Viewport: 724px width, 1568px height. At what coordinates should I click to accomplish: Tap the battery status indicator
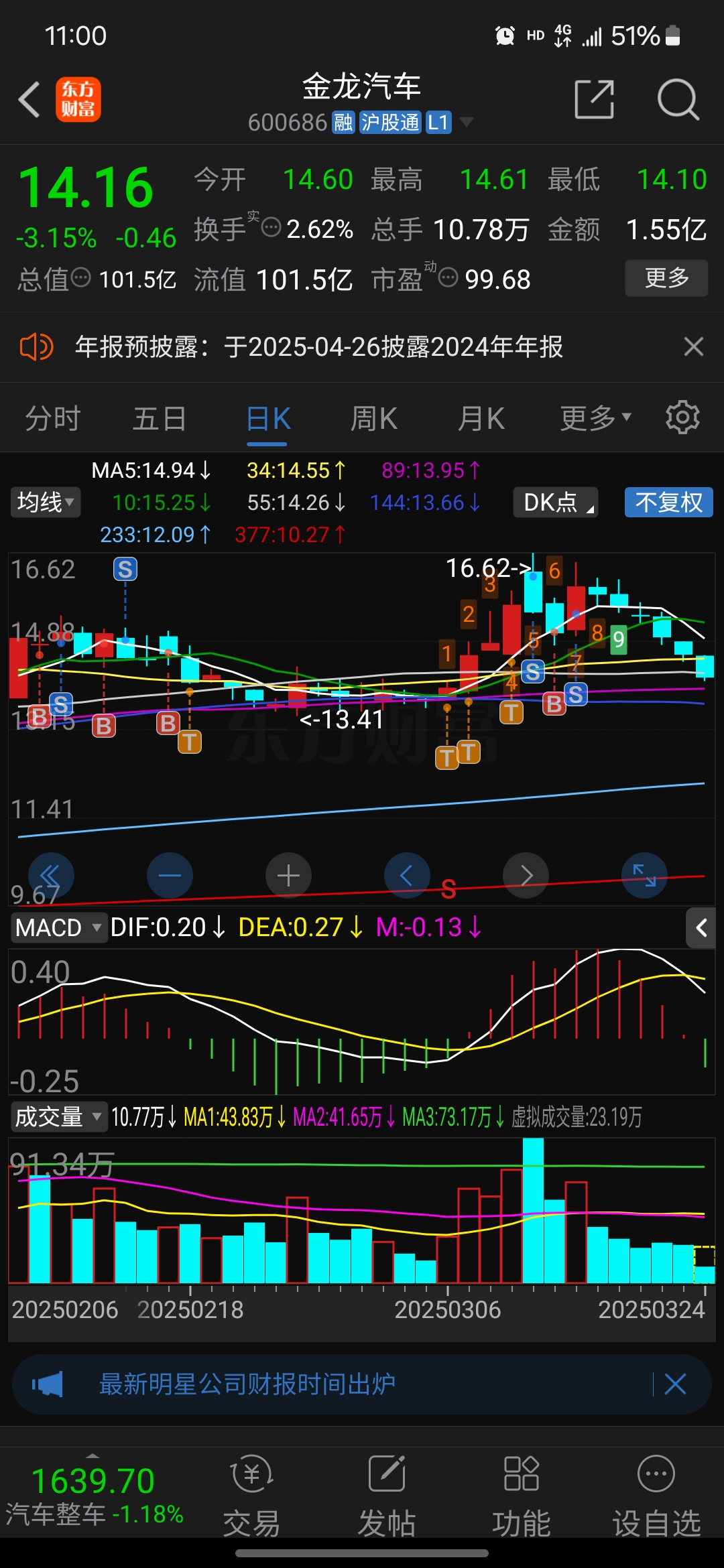tap(672, 36)
